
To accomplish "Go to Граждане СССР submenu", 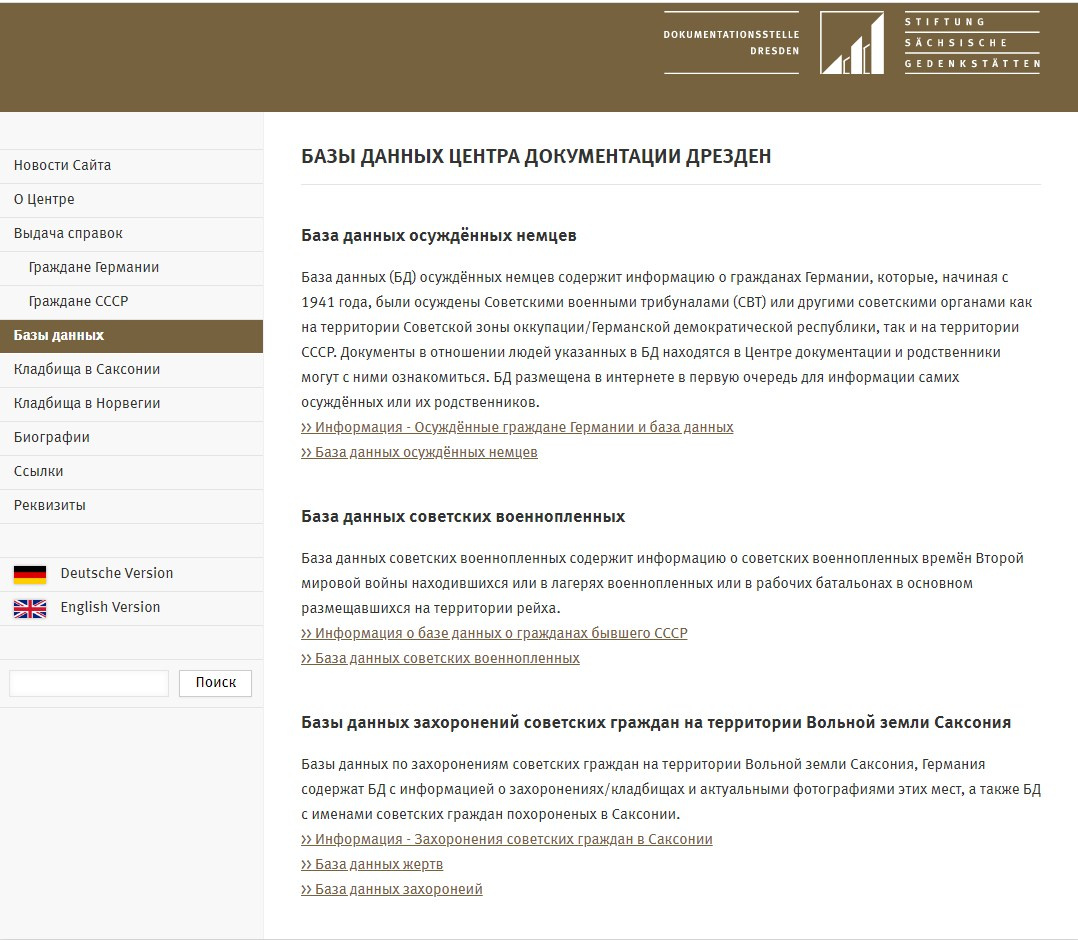I will (x=78, y=302).
